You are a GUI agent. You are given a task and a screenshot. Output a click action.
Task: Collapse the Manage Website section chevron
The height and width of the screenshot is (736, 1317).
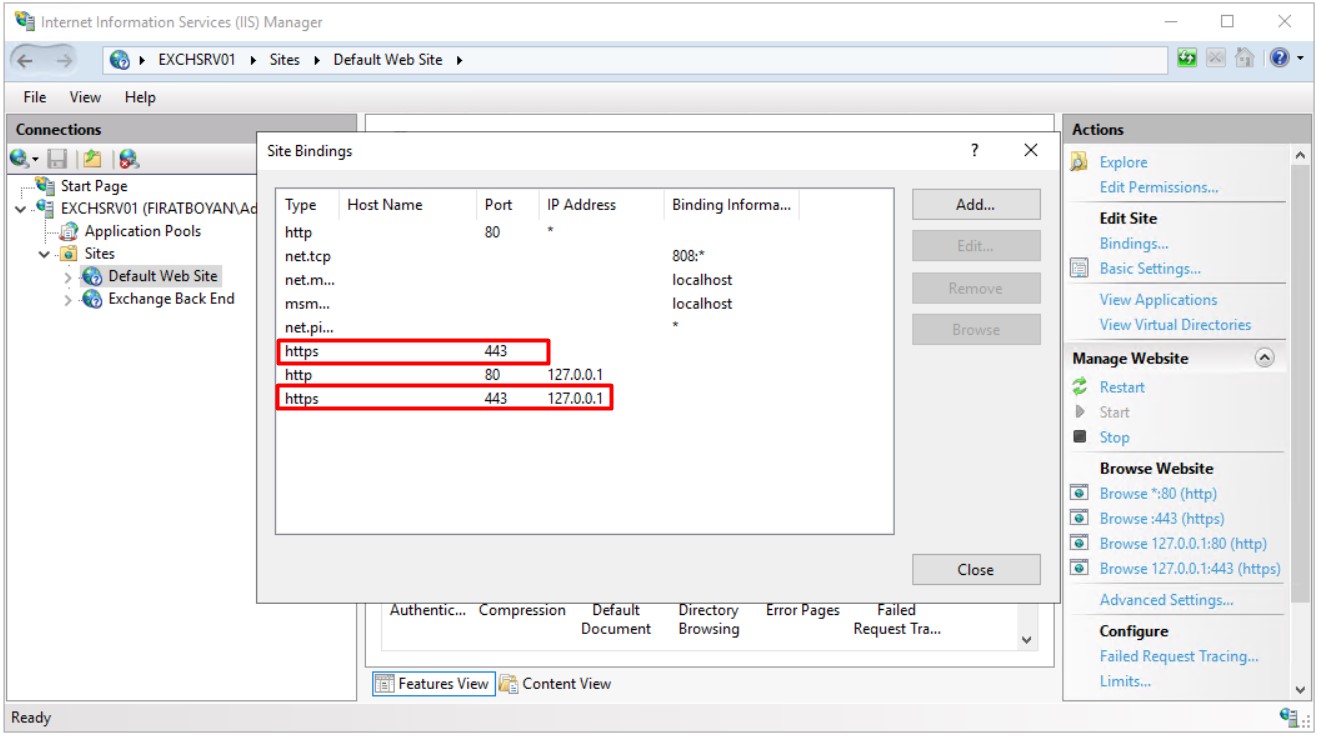tap(1264, 357)
